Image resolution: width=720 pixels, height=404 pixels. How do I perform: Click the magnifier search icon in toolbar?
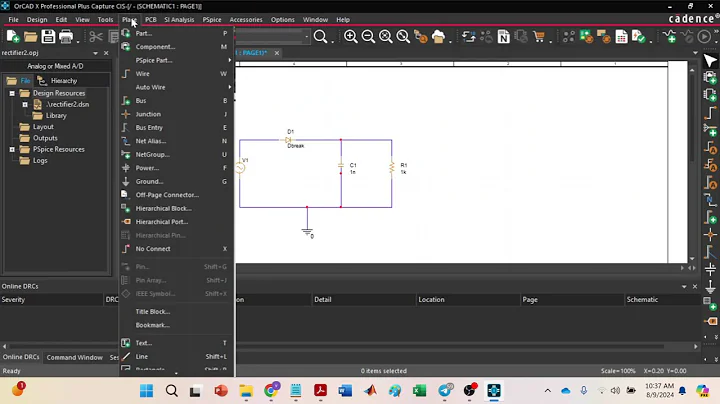pyautogui.click(x=320, y=37)
